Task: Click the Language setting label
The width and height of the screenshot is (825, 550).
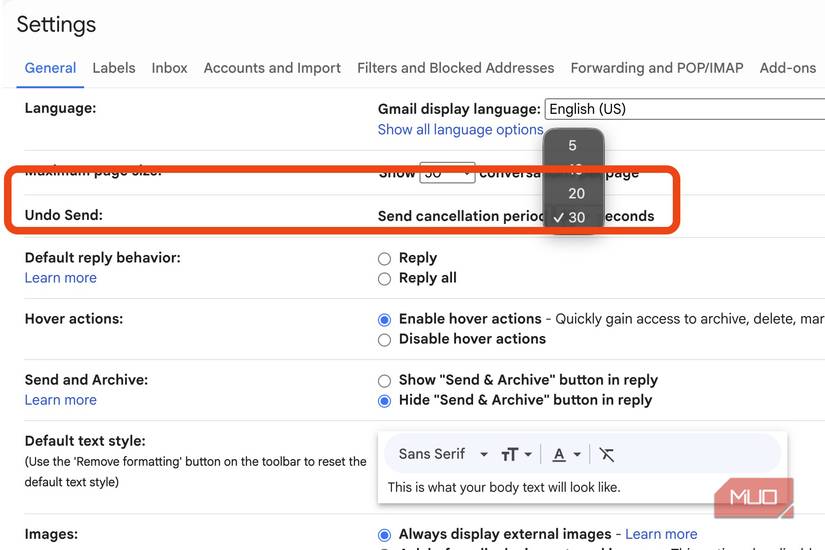Action: [61, 108]
